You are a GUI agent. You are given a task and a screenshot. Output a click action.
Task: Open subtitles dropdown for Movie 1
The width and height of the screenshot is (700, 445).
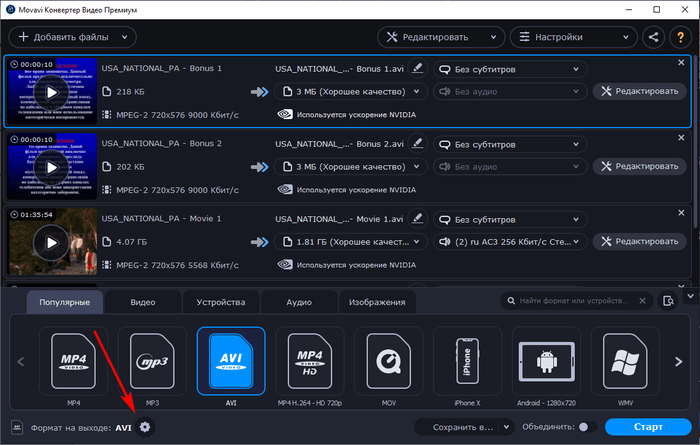point(510,220)
